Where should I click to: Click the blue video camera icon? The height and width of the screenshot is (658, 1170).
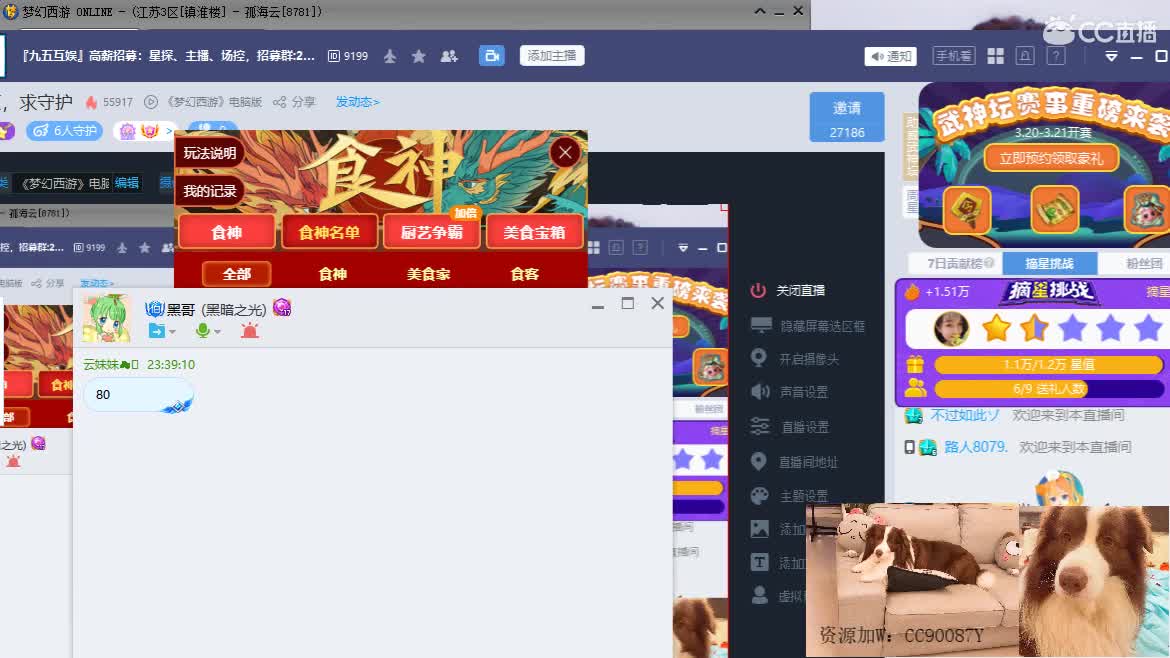pyautogui.click(x=491, y=56)
